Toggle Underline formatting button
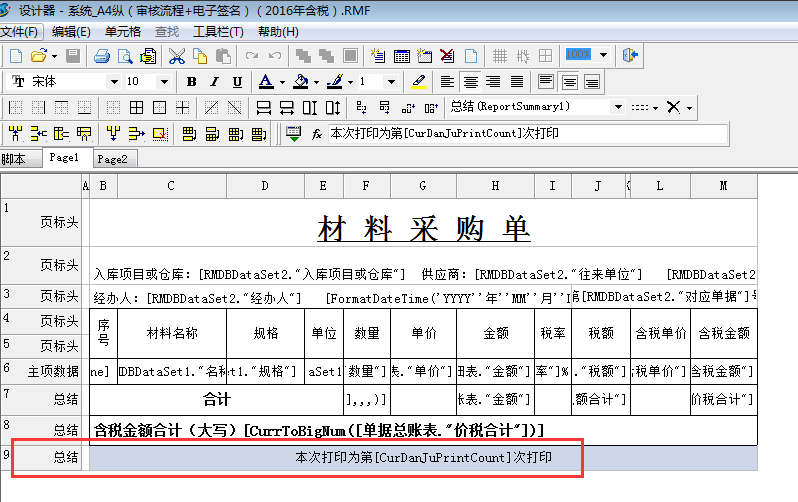798x502 pixels. click(x=237, y=82)
